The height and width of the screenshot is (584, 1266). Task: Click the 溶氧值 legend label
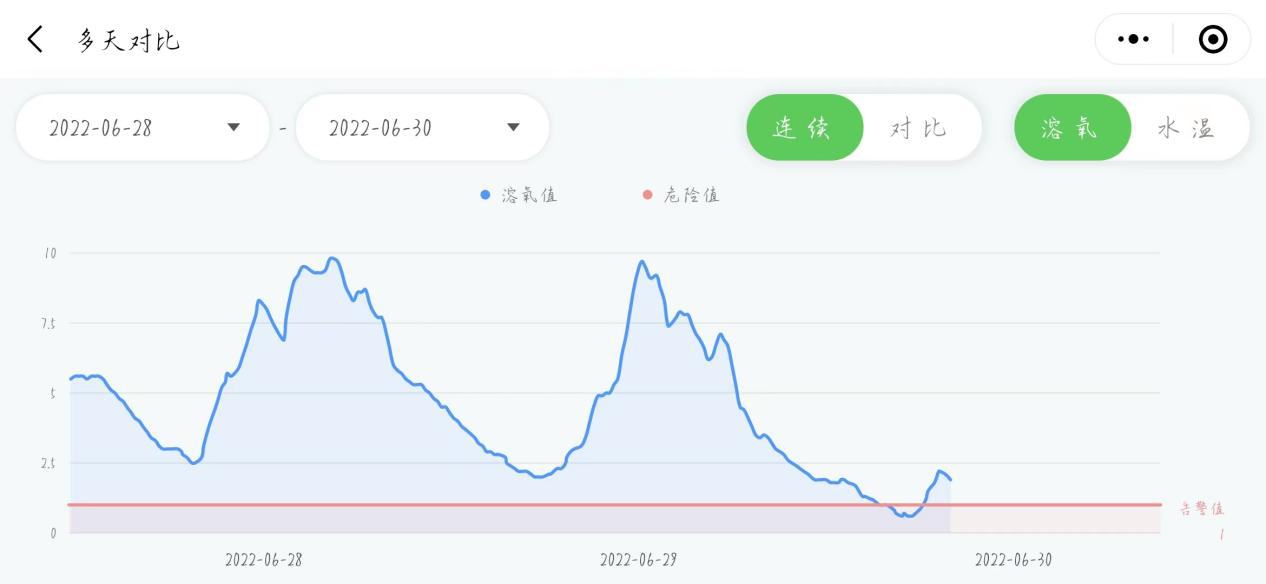[x=529, y=196]
